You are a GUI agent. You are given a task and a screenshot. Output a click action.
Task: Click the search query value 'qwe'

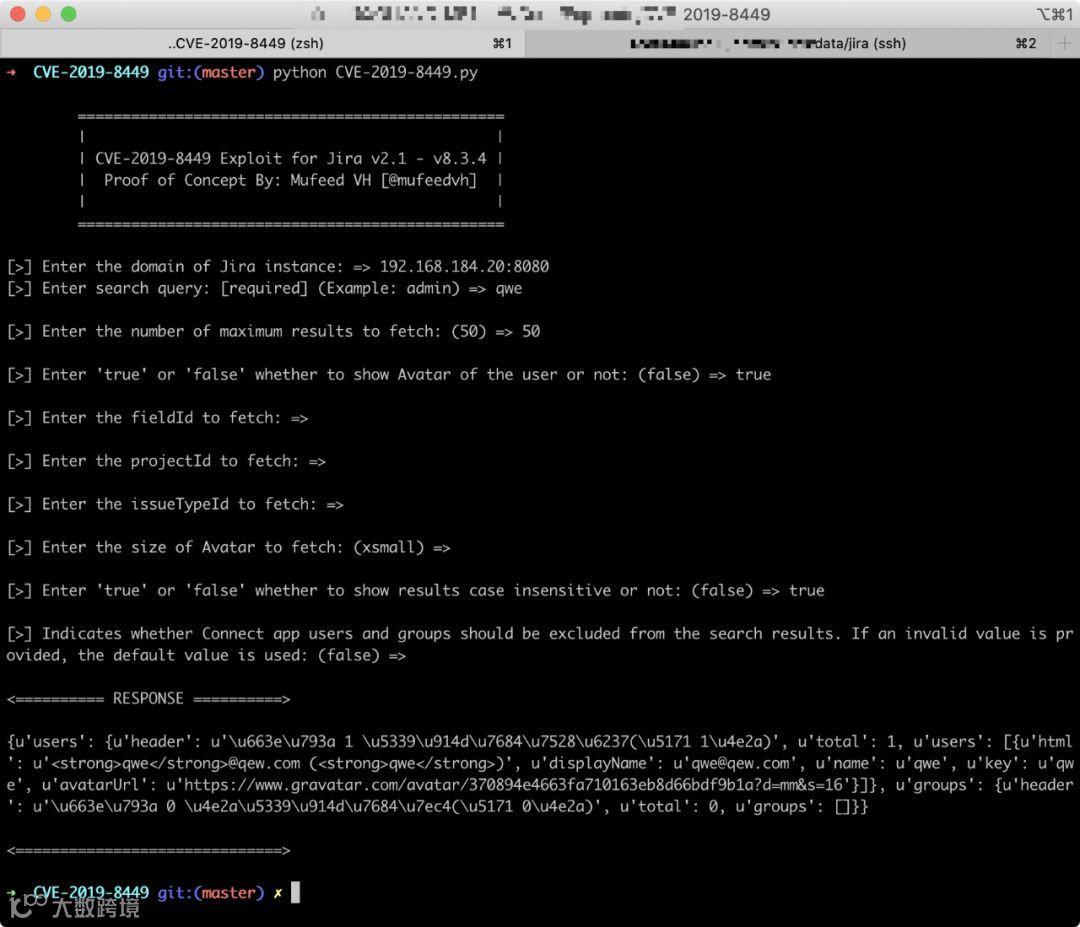coord(509,289)
